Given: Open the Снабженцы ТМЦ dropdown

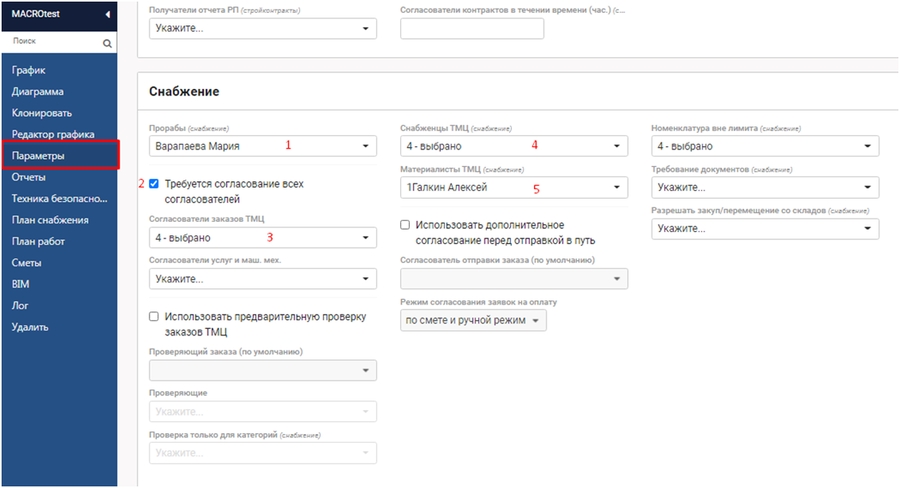Looking at the screenshot, I should (513, 146).
